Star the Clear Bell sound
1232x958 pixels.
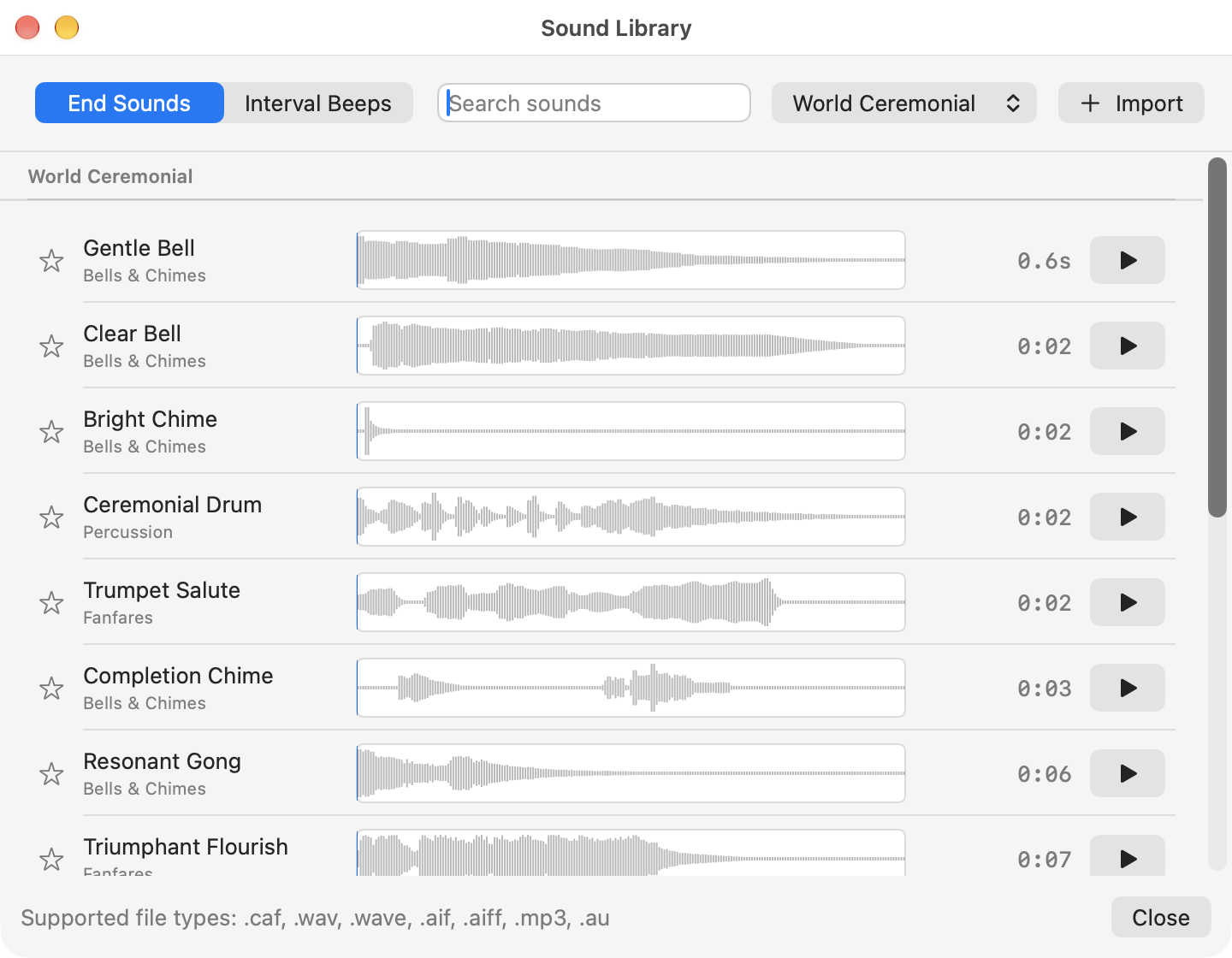51,346
